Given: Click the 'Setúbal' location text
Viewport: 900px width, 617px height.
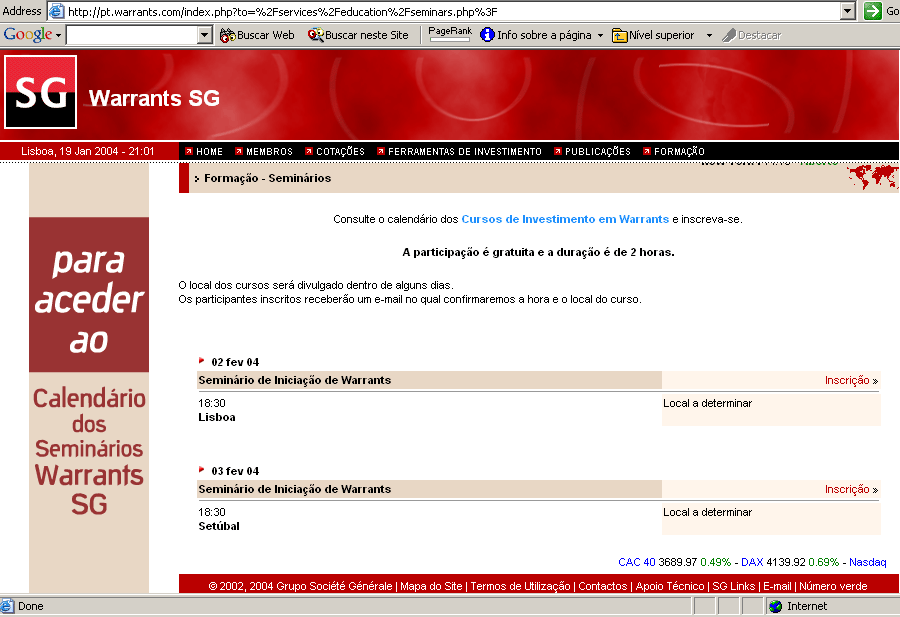Looking at the screenshot, I should click(219, 526).
